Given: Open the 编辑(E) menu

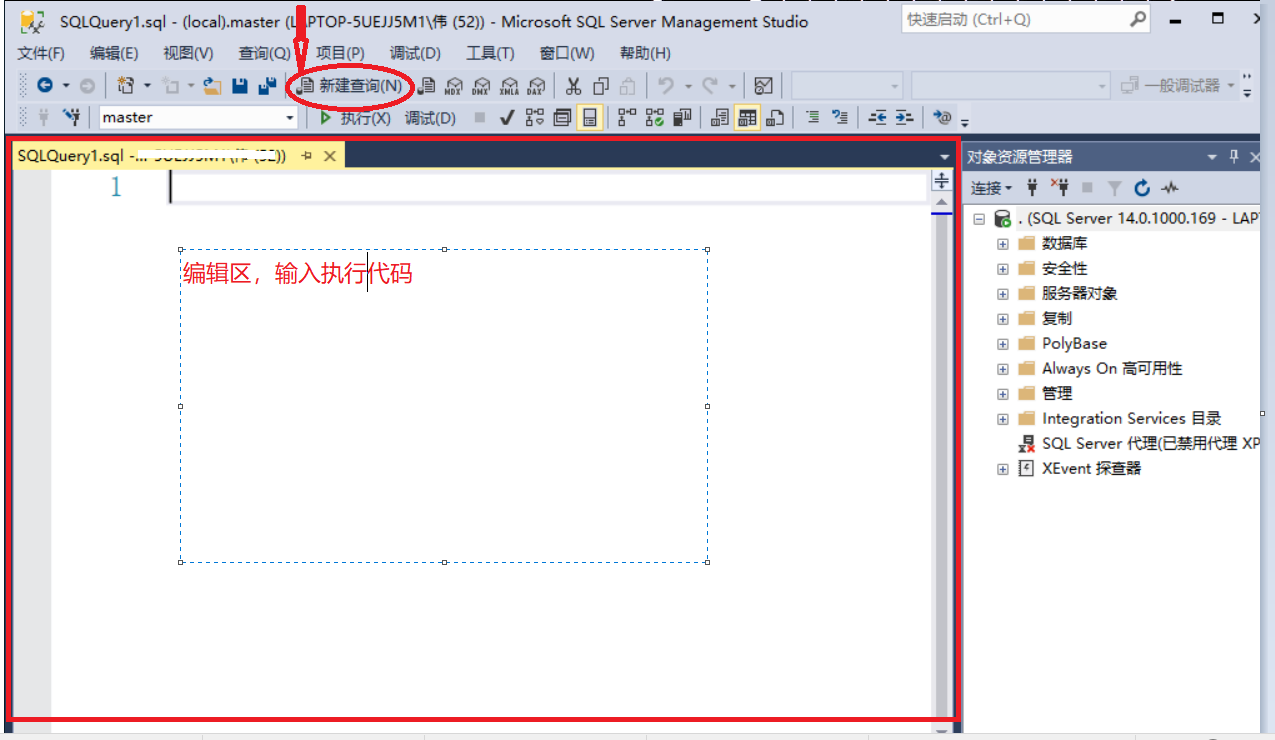Looking at the screenshot, I should point(114,53).
